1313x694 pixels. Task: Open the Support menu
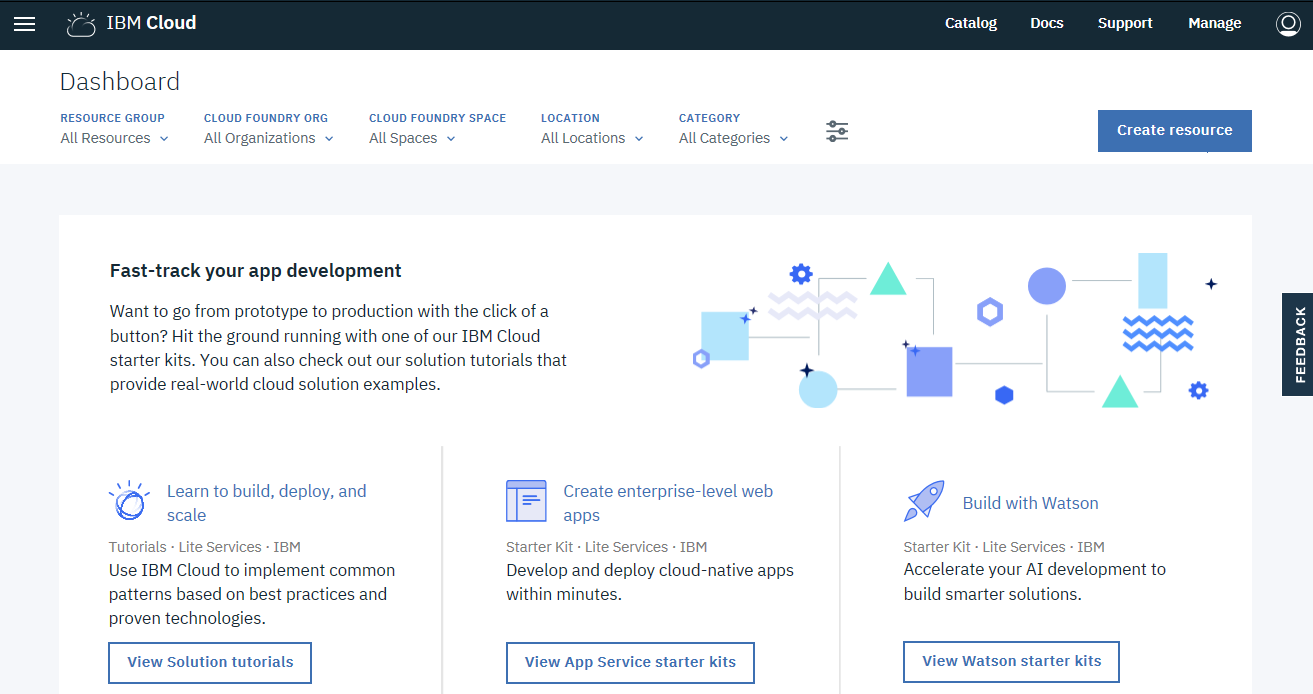[1124, 23]
